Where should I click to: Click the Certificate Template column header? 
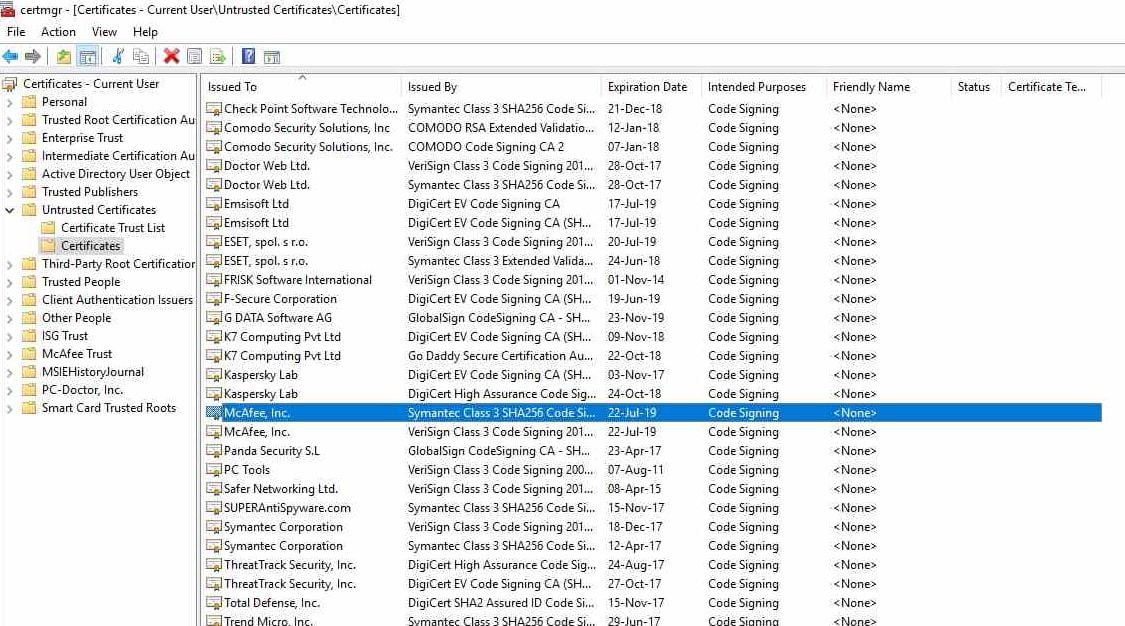tap(1051, 87)
